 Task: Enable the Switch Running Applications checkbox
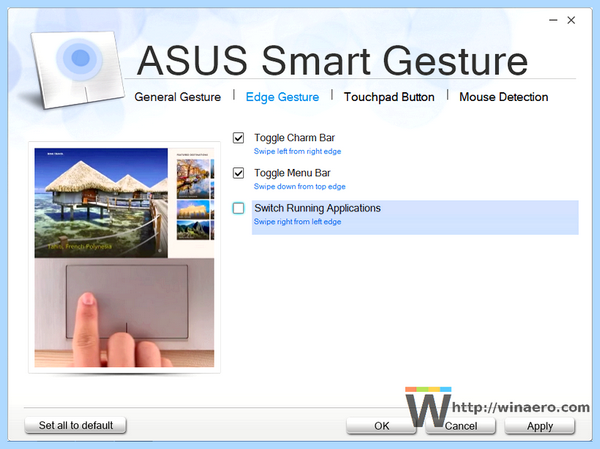pos(238,208)
